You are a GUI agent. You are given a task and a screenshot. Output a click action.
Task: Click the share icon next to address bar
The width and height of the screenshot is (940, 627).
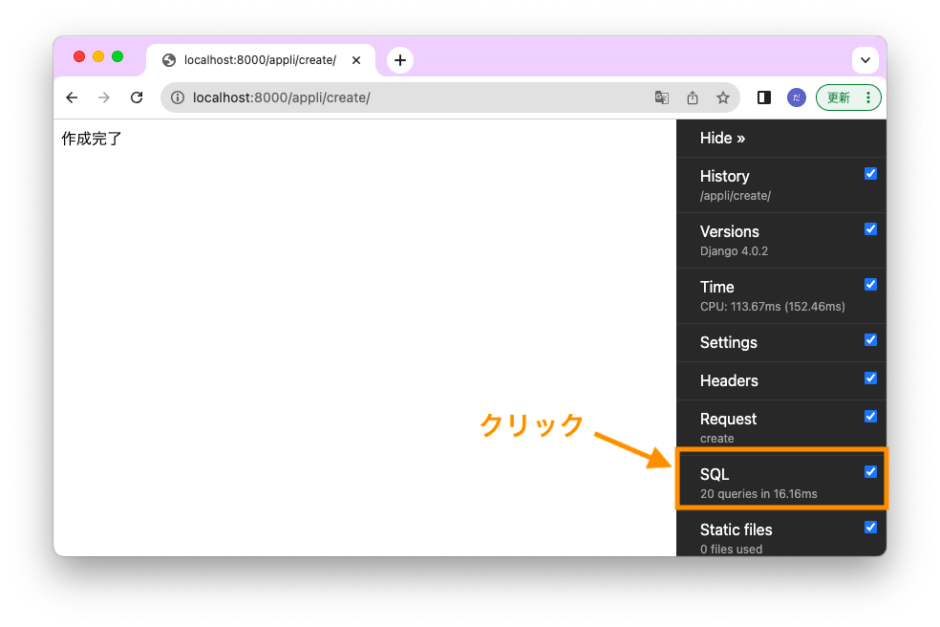pos(692,97)
